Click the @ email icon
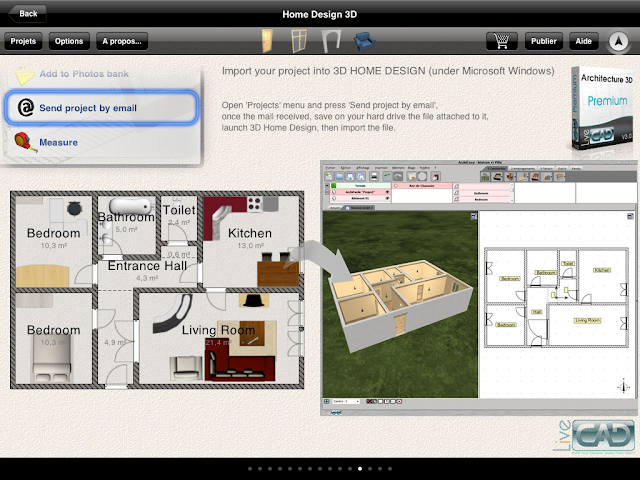 25,108
